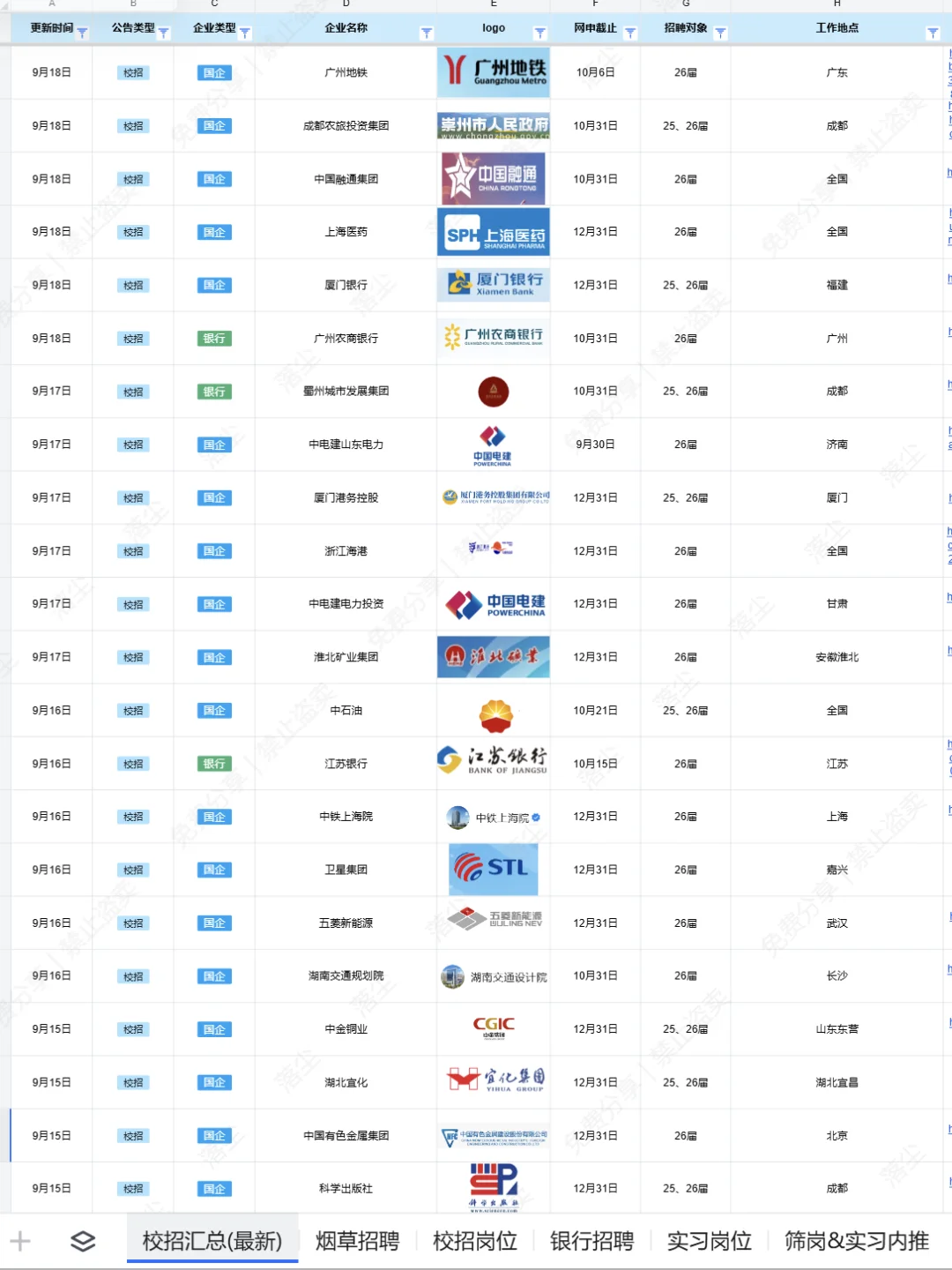
Task: Select column D header
Action: pos(346,4)
